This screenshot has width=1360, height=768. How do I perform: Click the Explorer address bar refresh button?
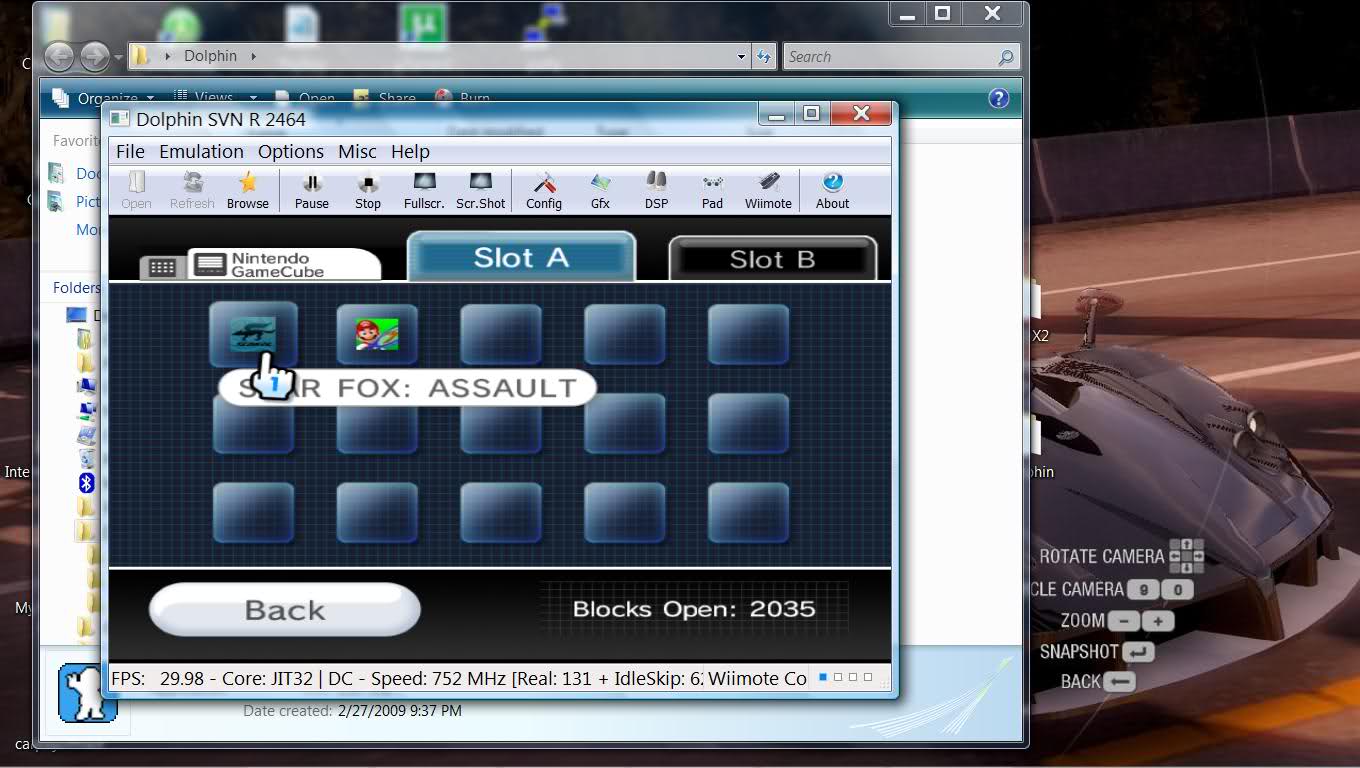[764, 57]
